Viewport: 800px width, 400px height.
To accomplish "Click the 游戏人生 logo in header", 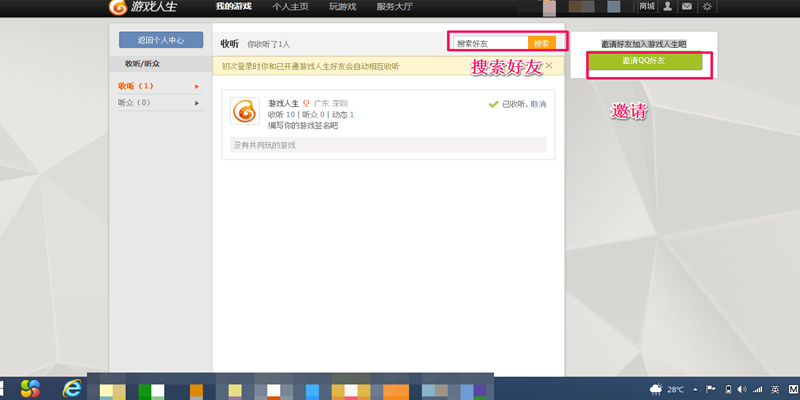I will (x=143, y=7).
